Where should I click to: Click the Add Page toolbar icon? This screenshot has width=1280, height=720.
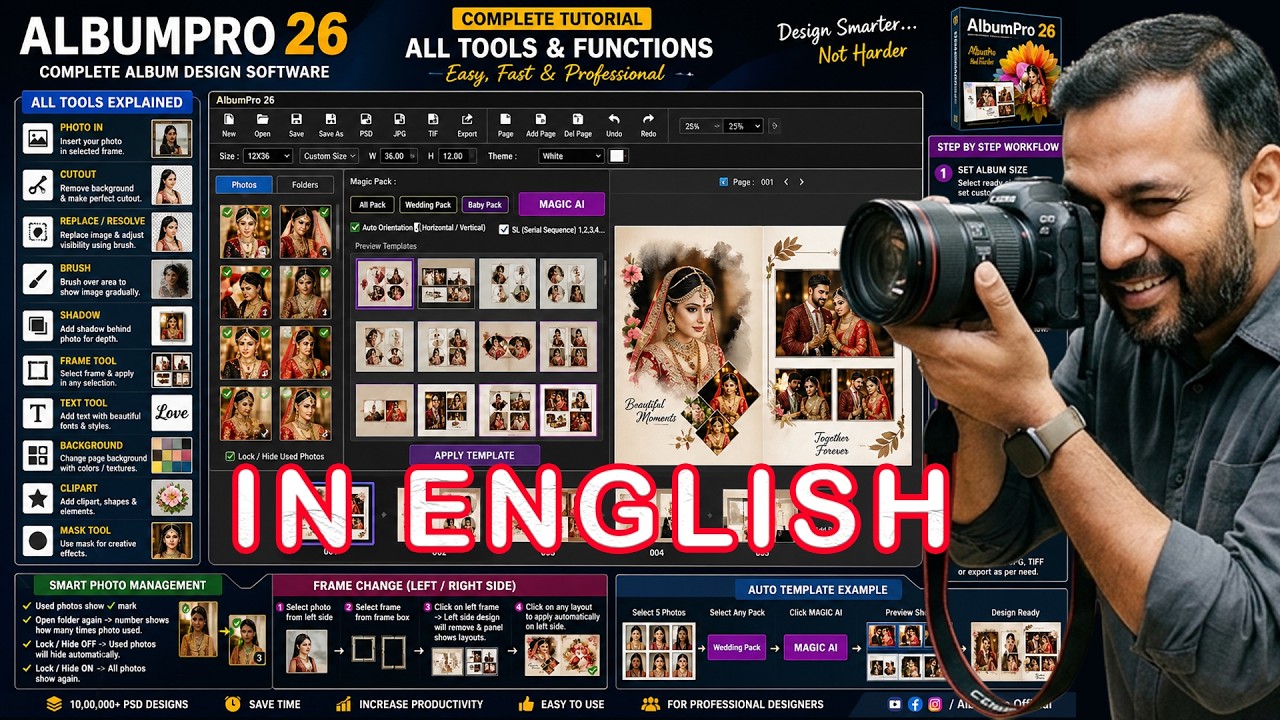click(x=541, y=120)
